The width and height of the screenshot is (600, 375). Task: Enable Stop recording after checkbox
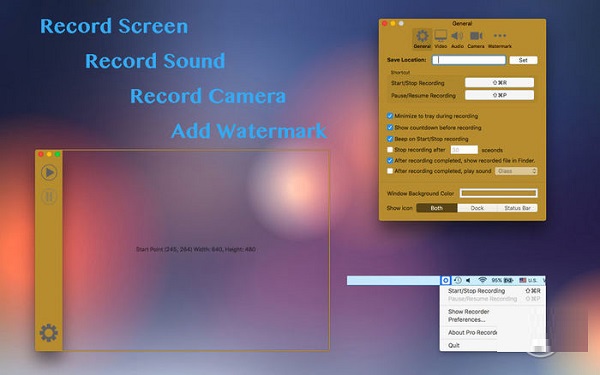tap(390, 150)
